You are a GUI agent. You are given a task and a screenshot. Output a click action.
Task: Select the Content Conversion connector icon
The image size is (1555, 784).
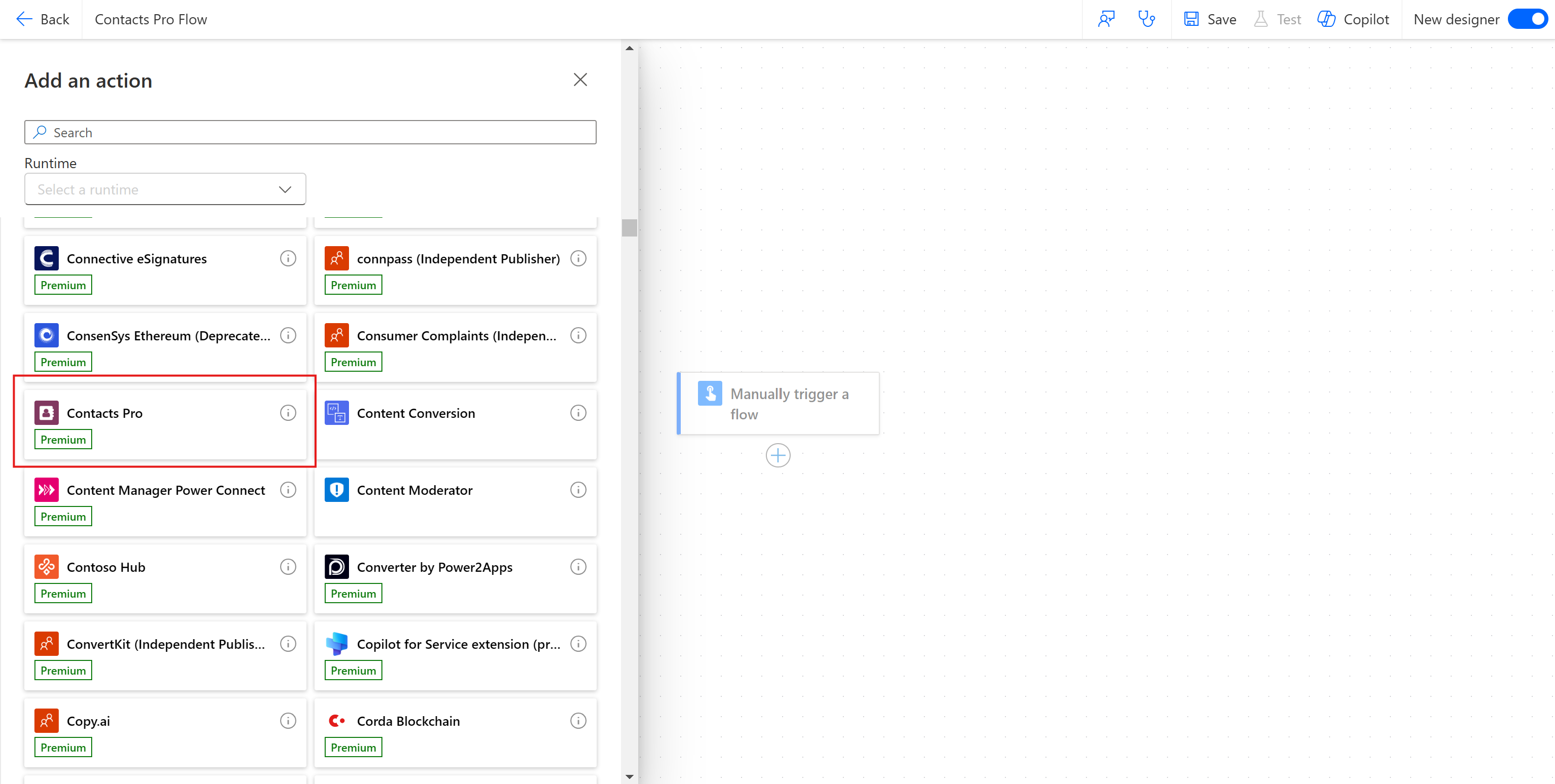(337, 413)
